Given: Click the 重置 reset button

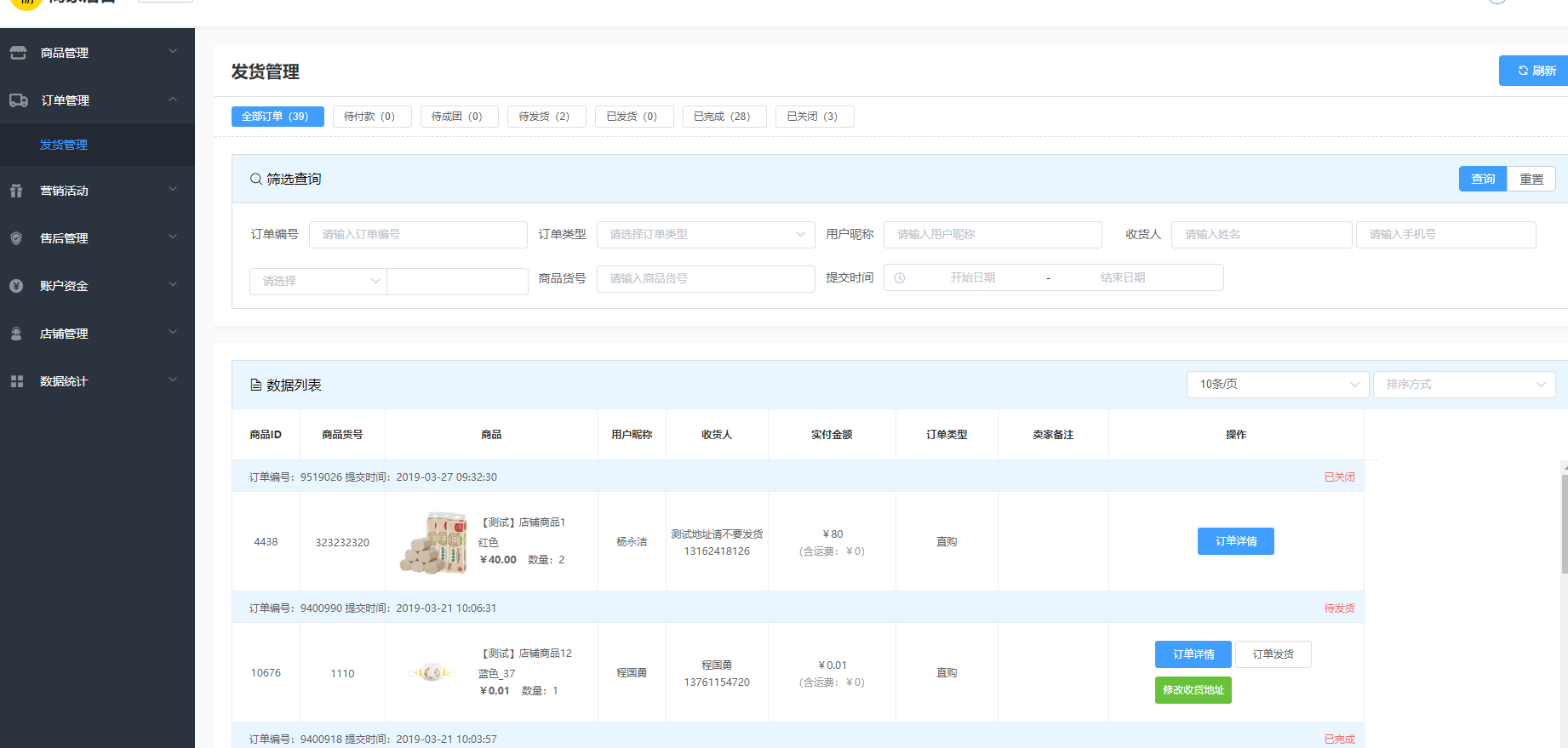Looking at the screenshot, I should point(1531,179).
